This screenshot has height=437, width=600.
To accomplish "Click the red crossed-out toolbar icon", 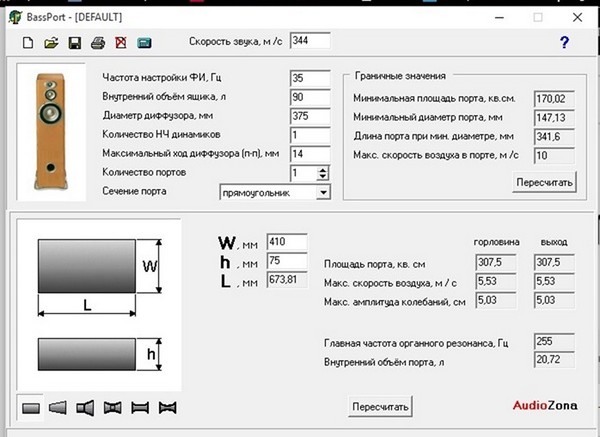I will (x=121, y=42).
